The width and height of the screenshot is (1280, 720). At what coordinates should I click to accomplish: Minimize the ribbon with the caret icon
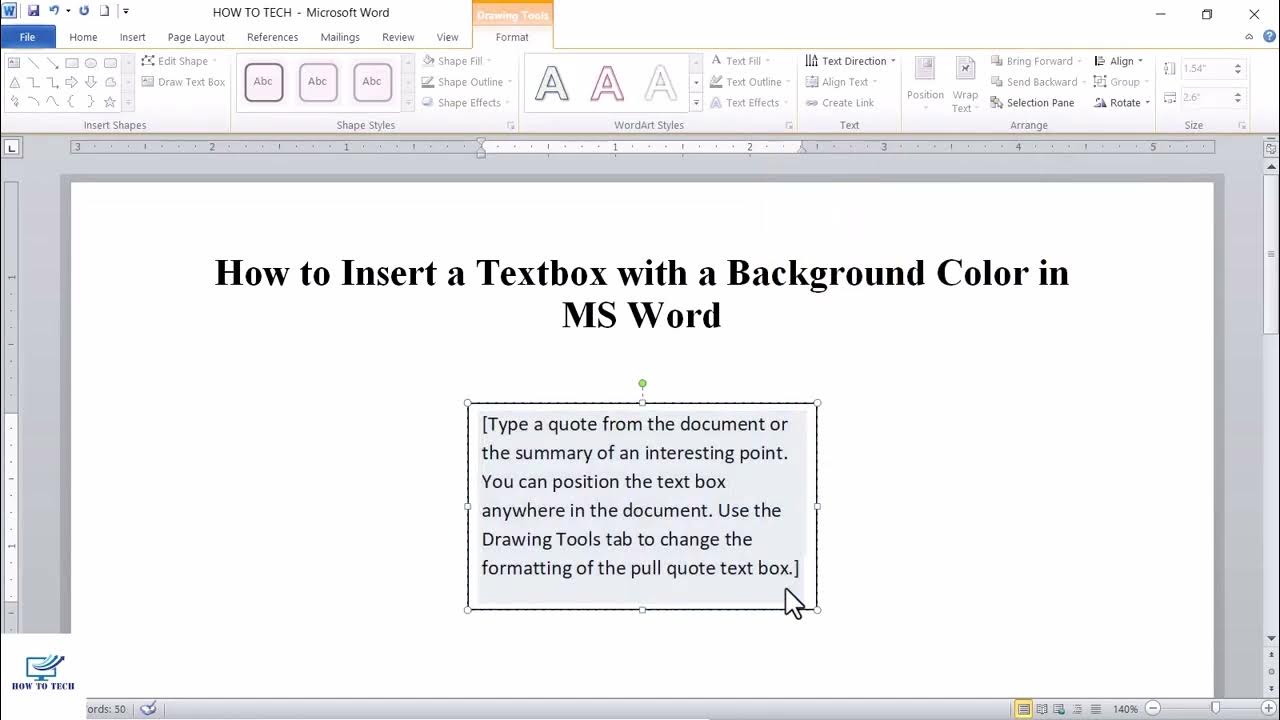1249,37
